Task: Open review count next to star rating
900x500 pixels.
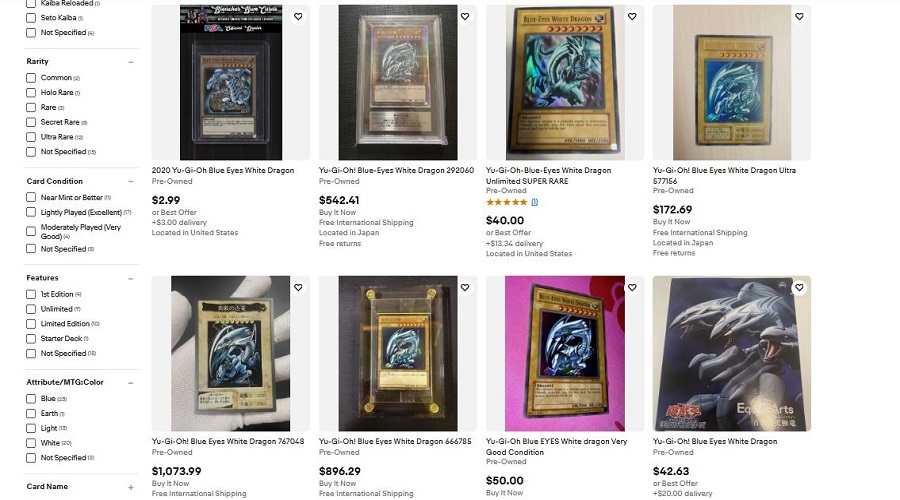Action: coord(534,202)
